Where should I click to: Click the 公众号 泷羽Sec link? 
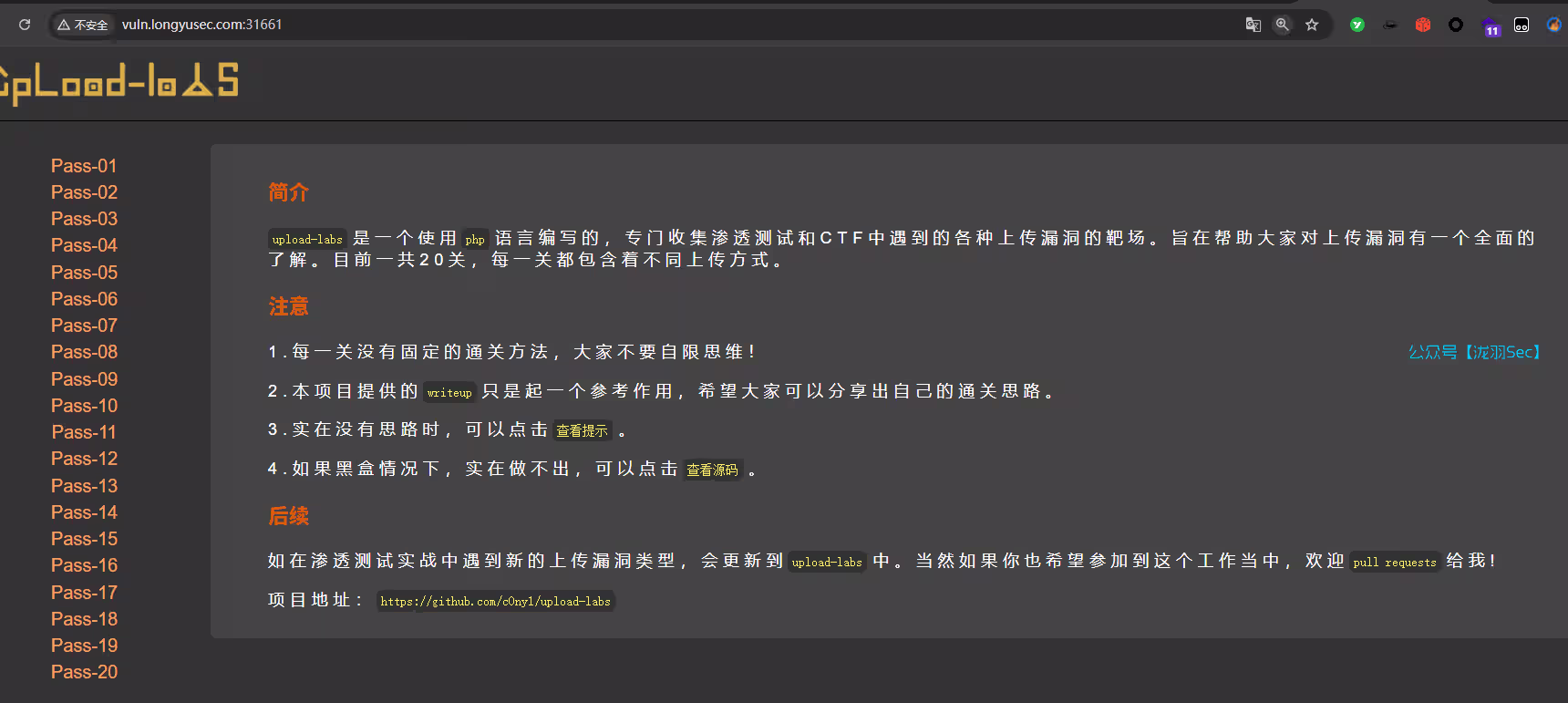1473,352
